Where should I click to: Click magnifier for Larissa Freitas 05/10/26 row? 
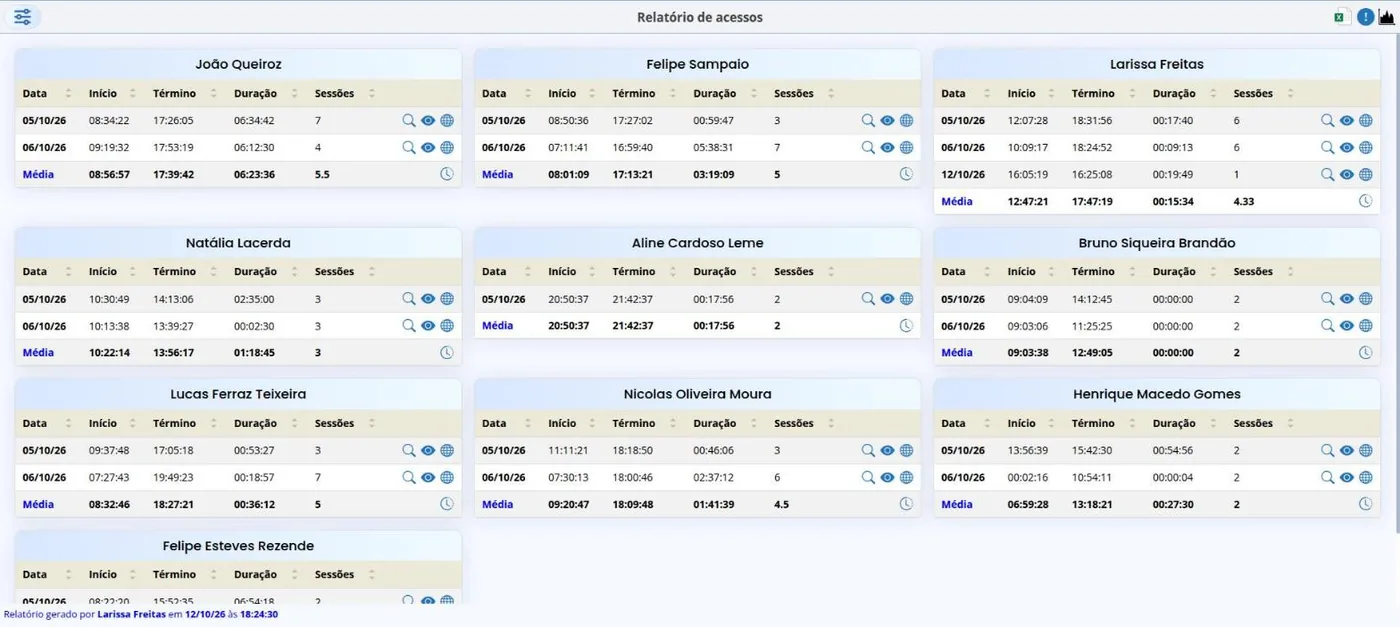coord(1327,120)
